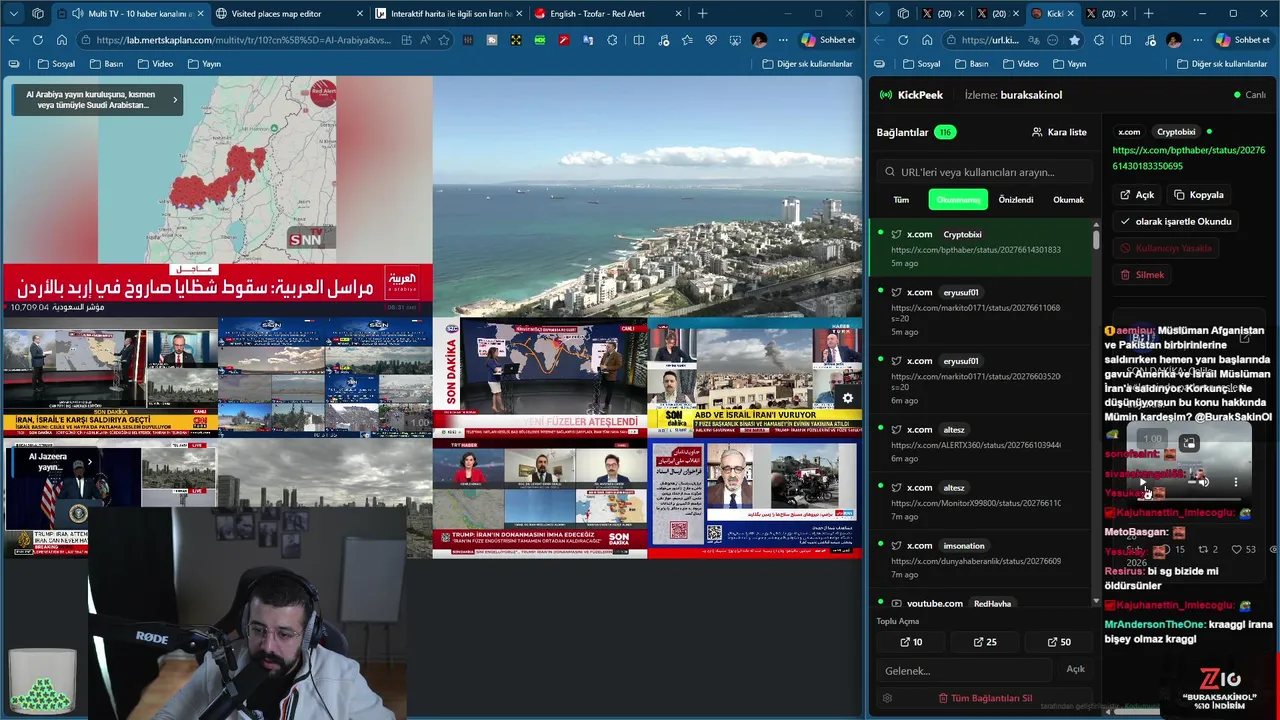Open Sohbet et Copilot in left browser
Viewport: 1280px width, 720px height.
(828, 40)
